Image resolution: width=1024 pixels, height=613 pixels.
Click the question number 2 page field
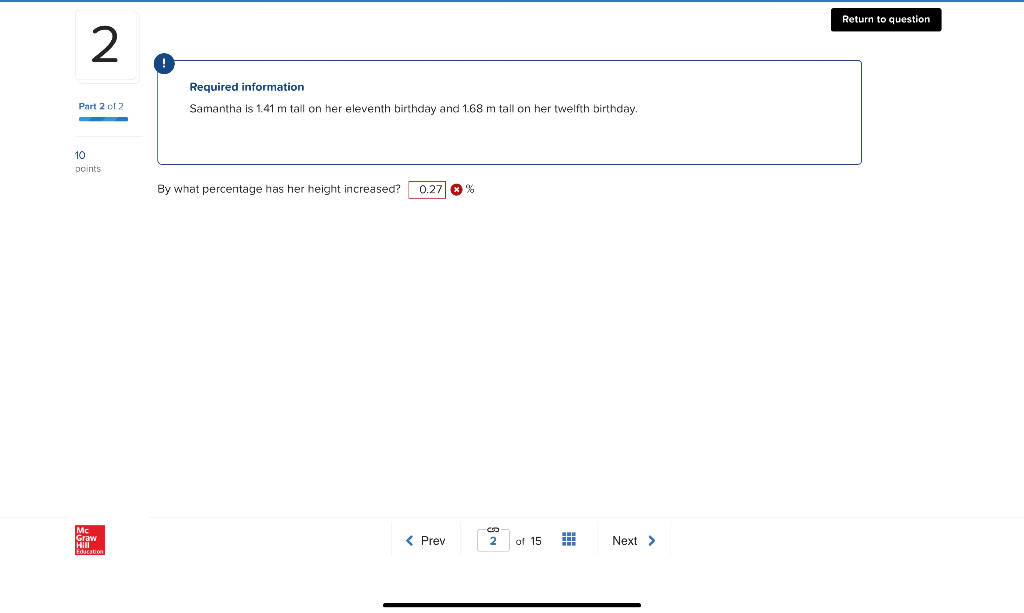click(x=493, y=541)
